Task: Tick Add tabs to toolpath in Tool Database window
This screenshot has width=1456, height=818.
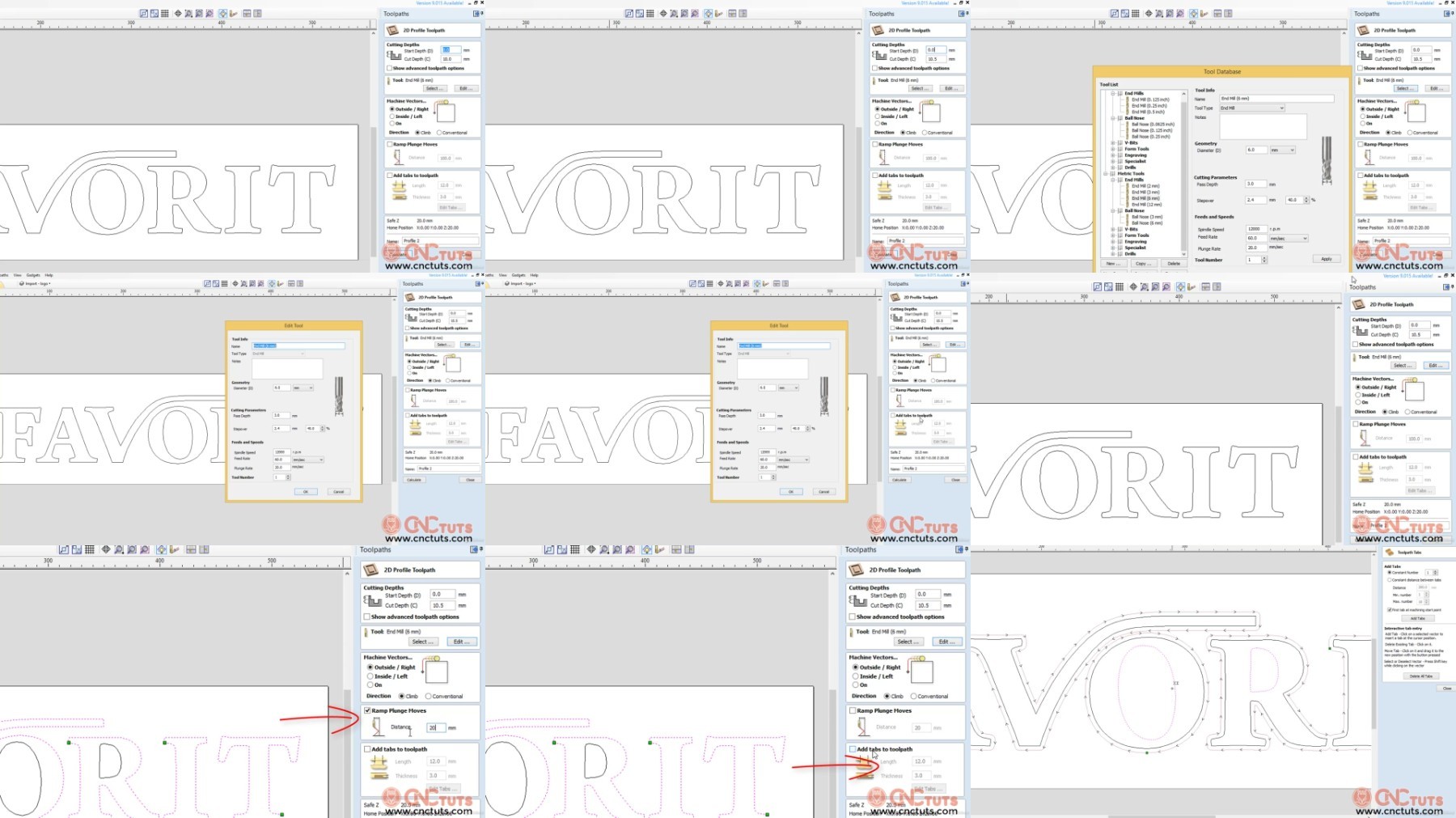Action: [1361, 176]
